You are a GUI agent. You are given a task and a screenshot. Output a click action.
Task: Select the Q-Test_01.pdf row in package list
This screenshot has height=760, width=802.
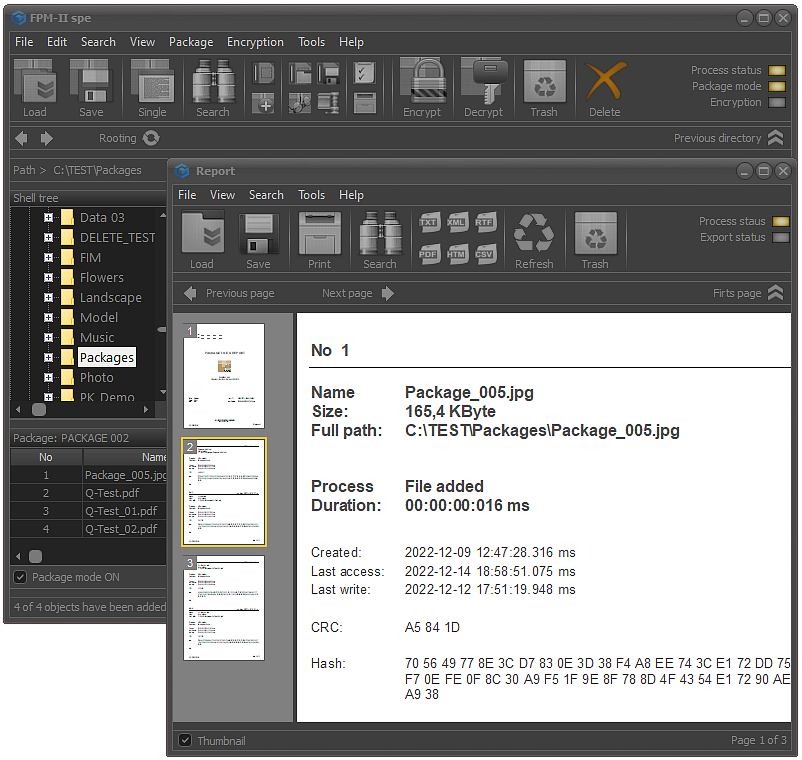[88, 511]
